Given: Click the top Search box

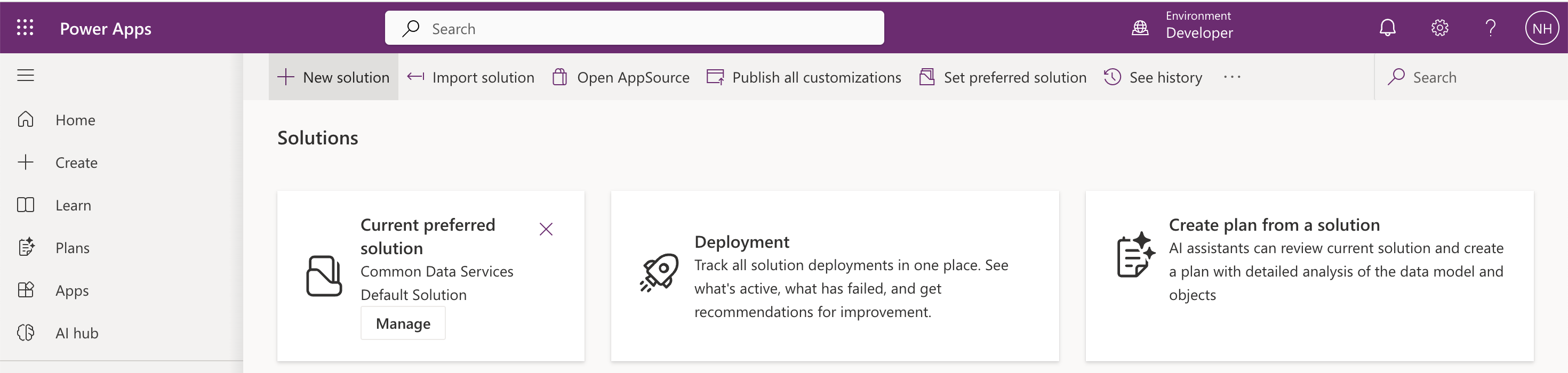Looking at the screenshot, I should pyautogui.click(x=634, y=28).
